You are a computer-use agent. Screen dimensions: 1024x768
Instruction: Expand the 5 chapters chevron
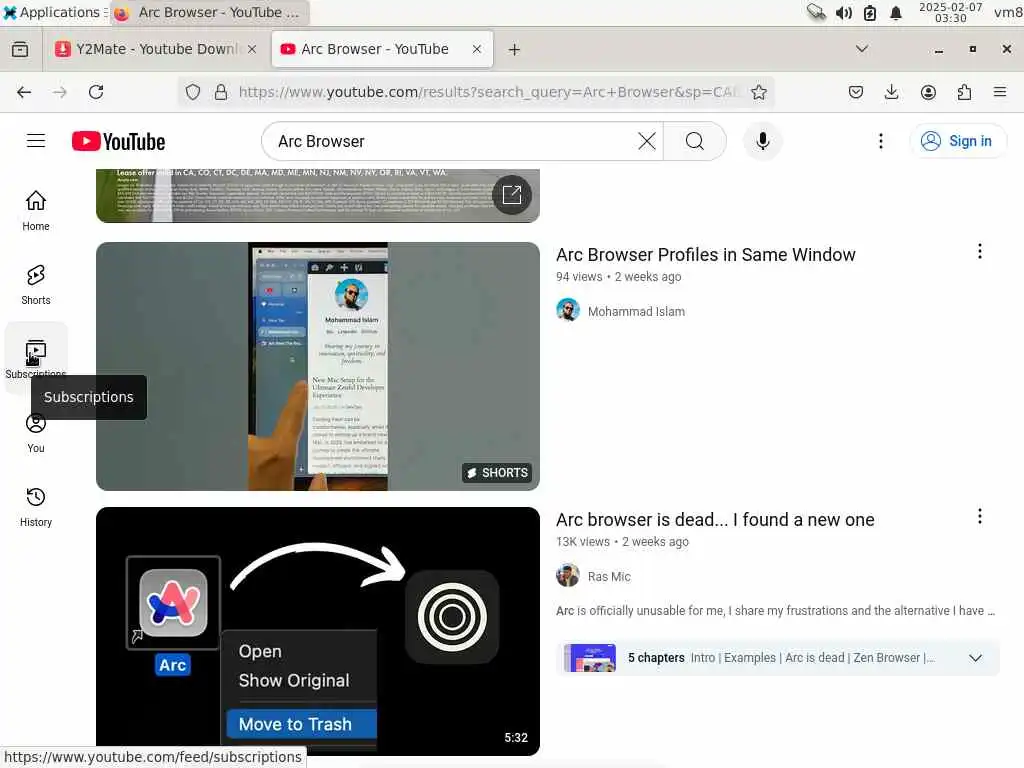975,658
